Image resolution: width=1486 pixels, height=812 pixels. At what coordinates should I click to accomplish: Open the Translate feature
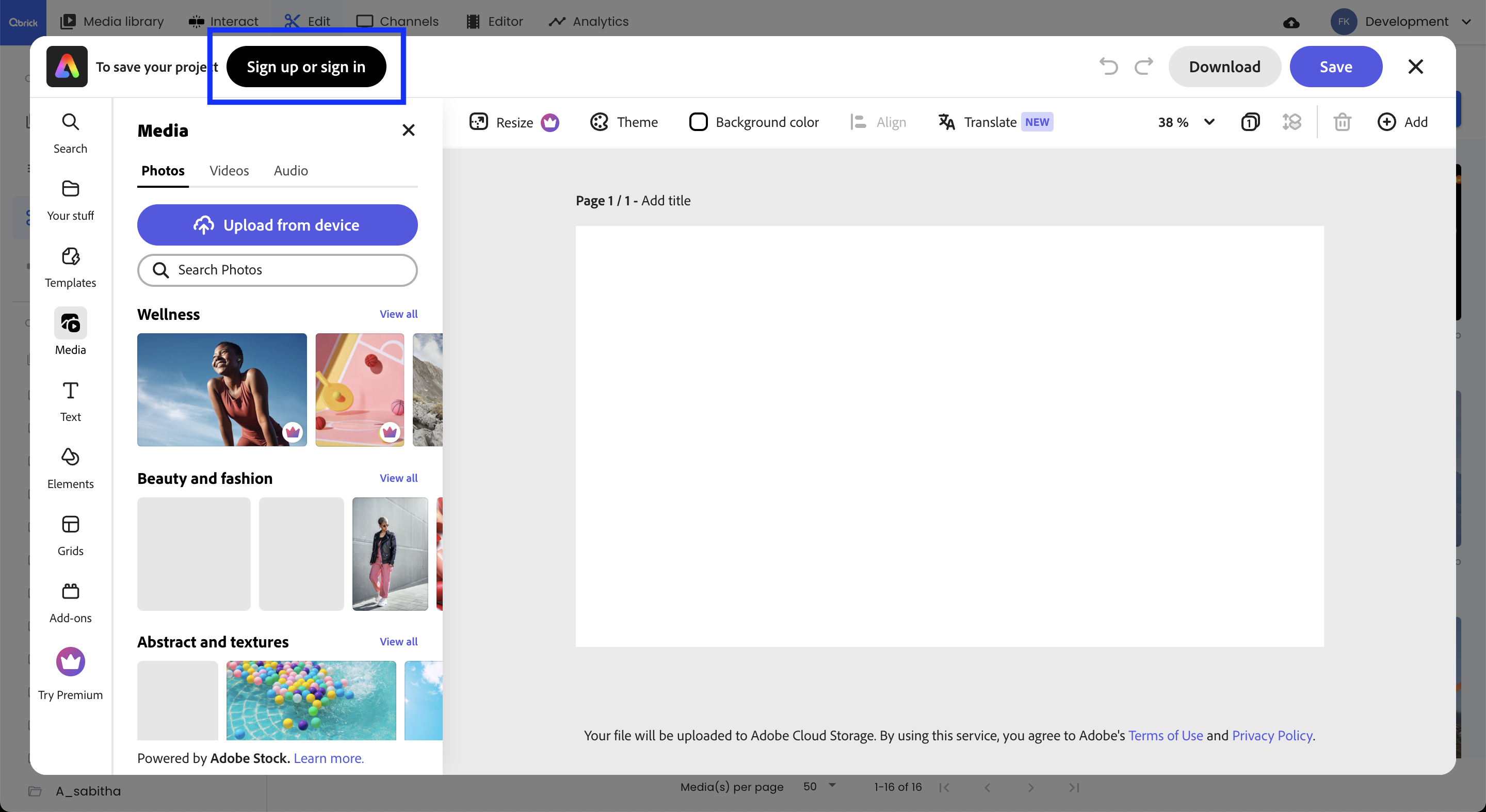tap(995, 122)
